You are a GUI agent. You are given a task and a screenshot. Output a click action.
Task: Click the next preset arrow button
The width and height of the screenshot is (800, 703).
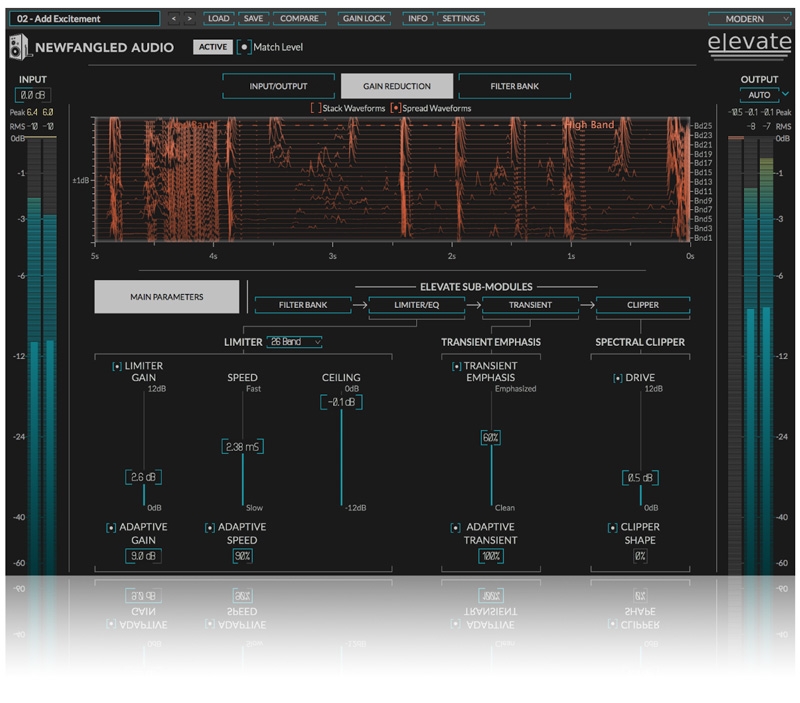(189, 18)
